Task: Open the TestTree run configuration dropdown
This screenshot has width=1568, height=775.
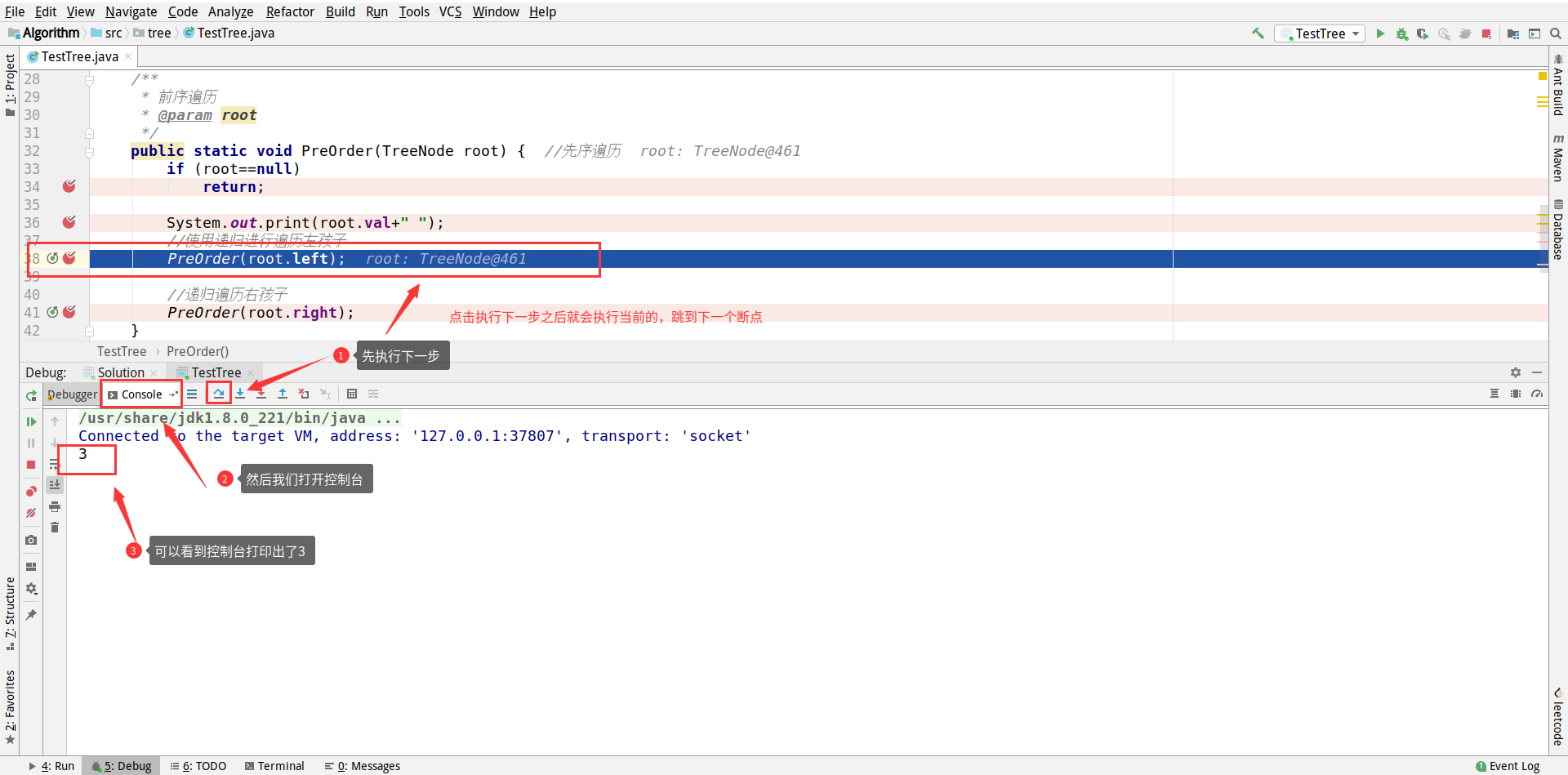Action: coord(1320,33)
